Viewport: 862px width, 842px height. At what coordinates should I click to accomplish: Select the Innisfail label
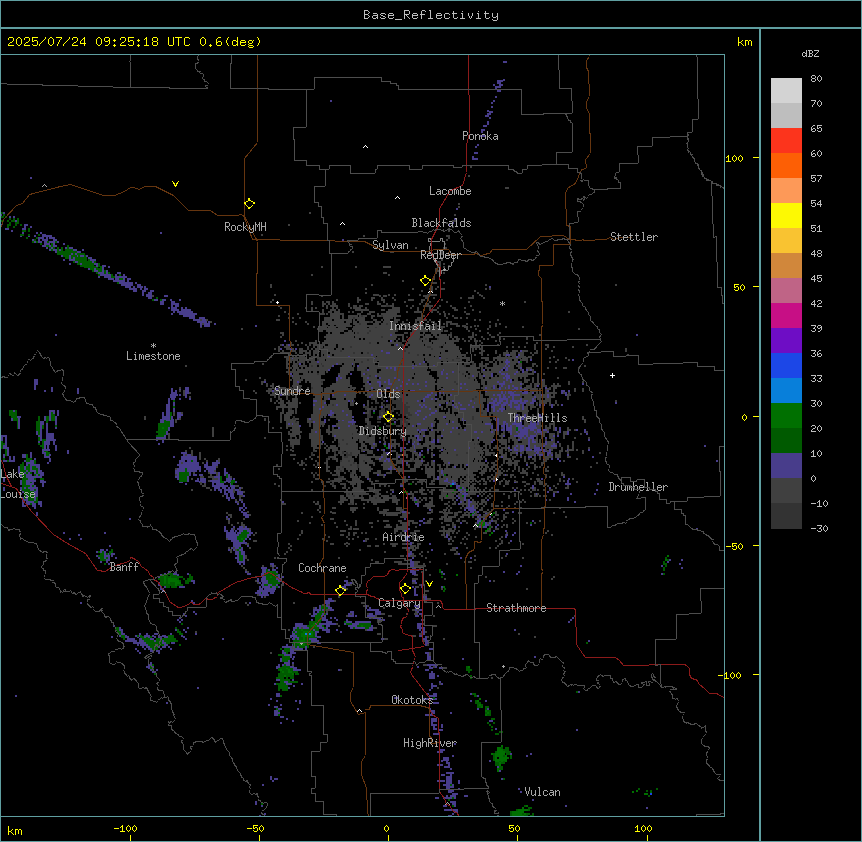point(416,326)
